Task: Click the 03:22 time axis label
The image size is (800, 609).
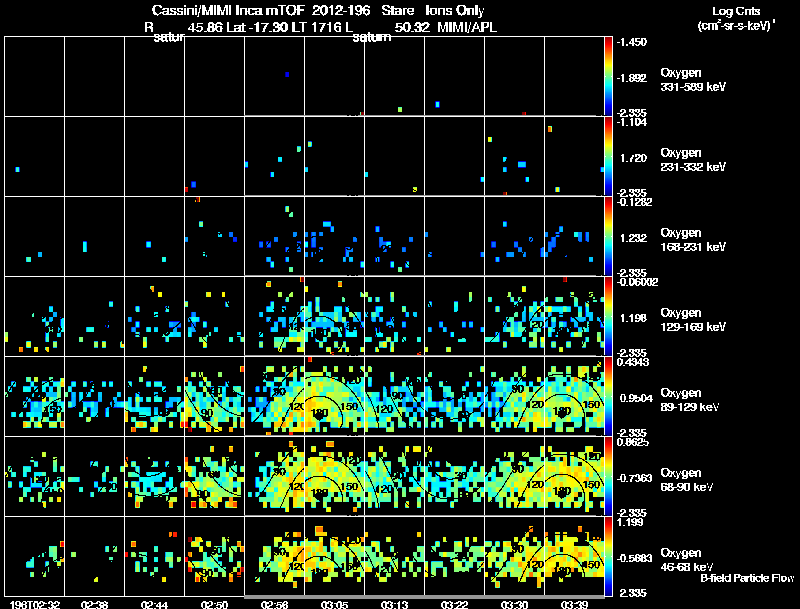Action: 454,604
